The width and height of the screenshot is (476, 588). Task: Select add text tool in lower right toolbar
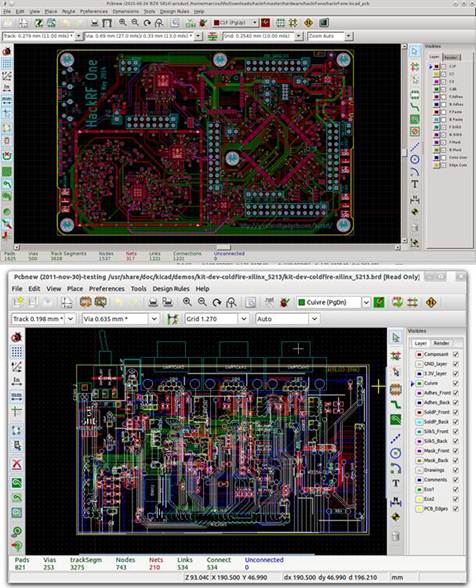coord(396,483)
